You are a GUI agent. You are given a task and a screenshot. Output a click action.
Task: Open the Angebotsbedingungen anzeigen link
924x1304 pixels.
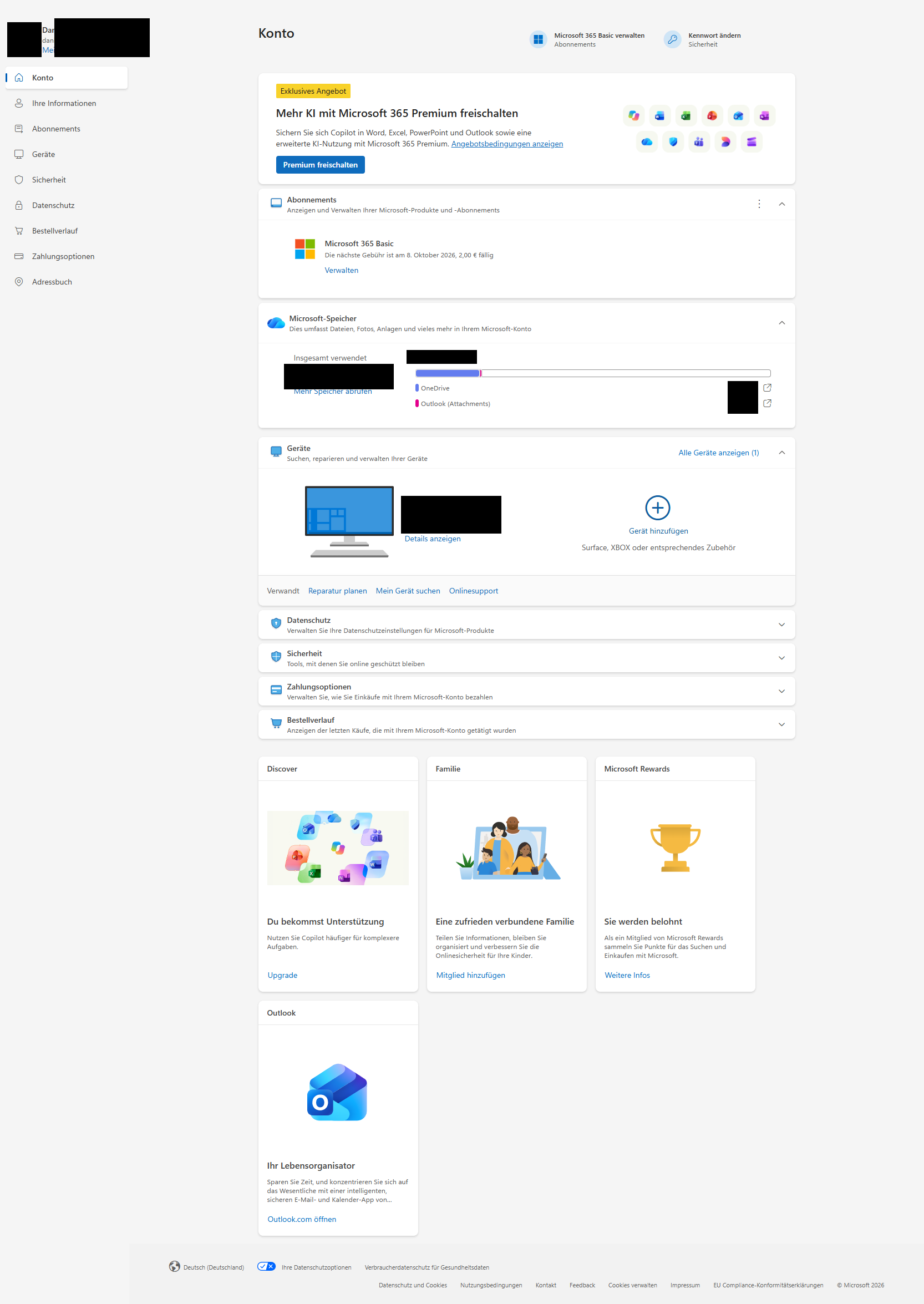tap(507, 144)
